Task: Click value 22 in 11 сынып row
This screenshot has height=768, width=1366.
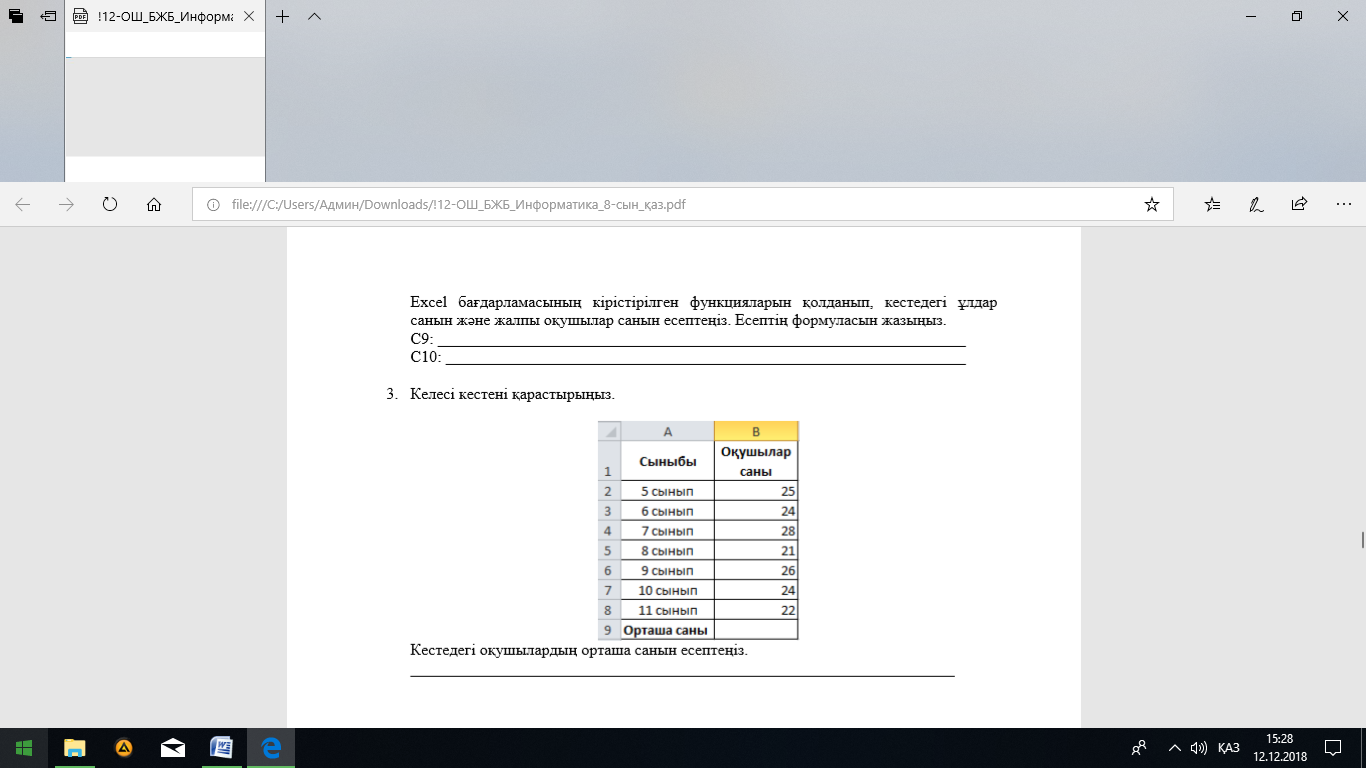Action: (x=756, y=610)
